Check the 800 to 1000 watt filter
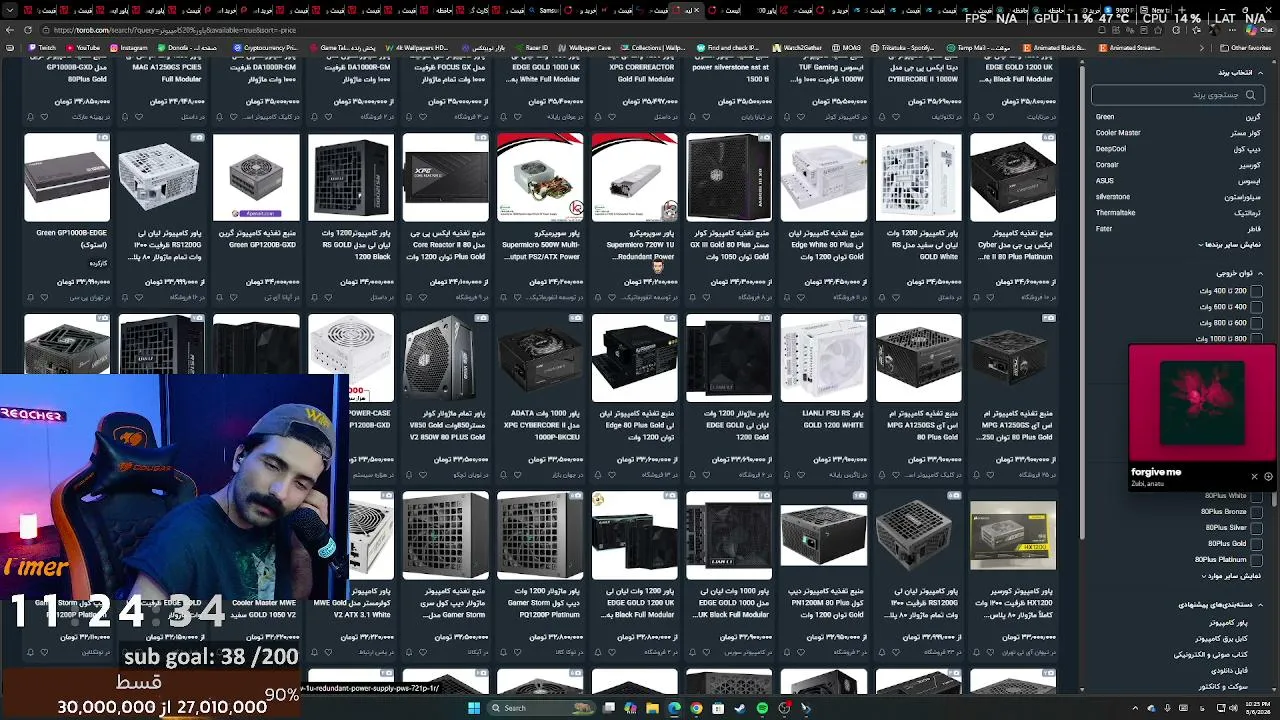 coord(1255,339)
